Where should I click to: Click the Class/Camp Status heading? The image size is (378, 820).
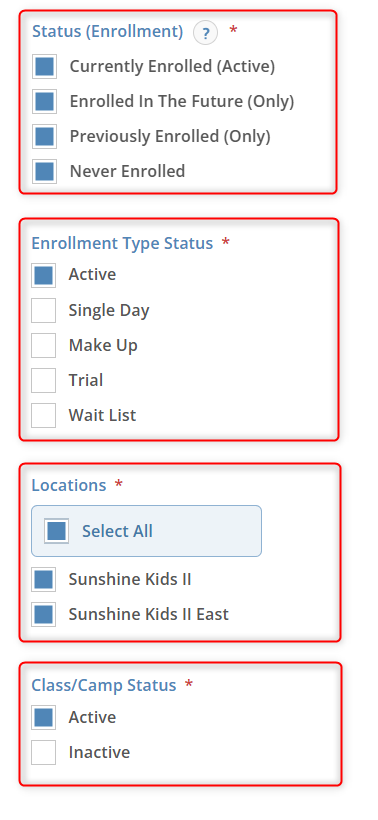[x=104, y=685]
